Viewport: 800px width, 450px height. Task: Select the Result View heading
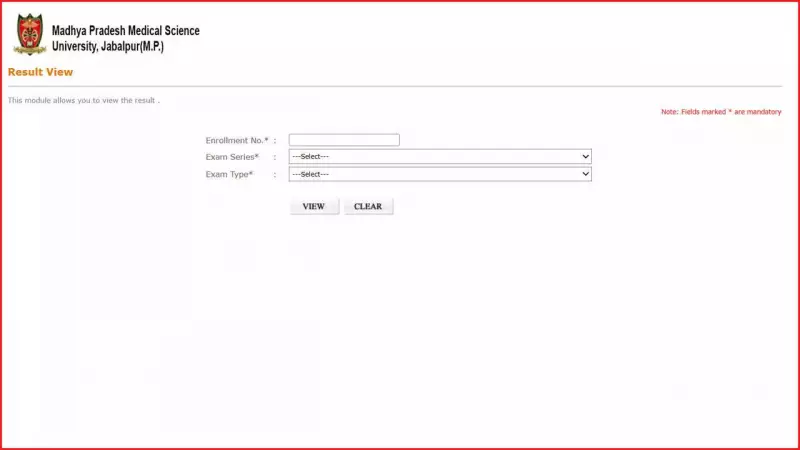(40, 72)
